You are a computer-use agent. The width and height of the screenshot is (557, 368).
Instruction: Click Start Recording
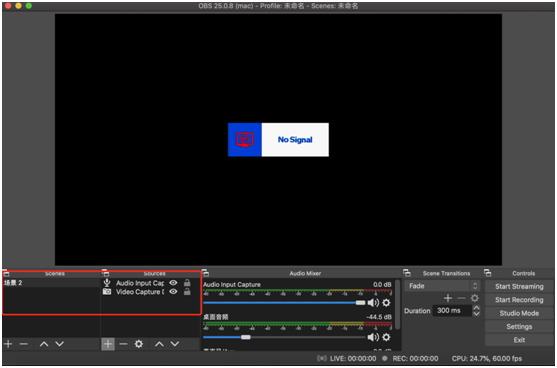[519, 300]
